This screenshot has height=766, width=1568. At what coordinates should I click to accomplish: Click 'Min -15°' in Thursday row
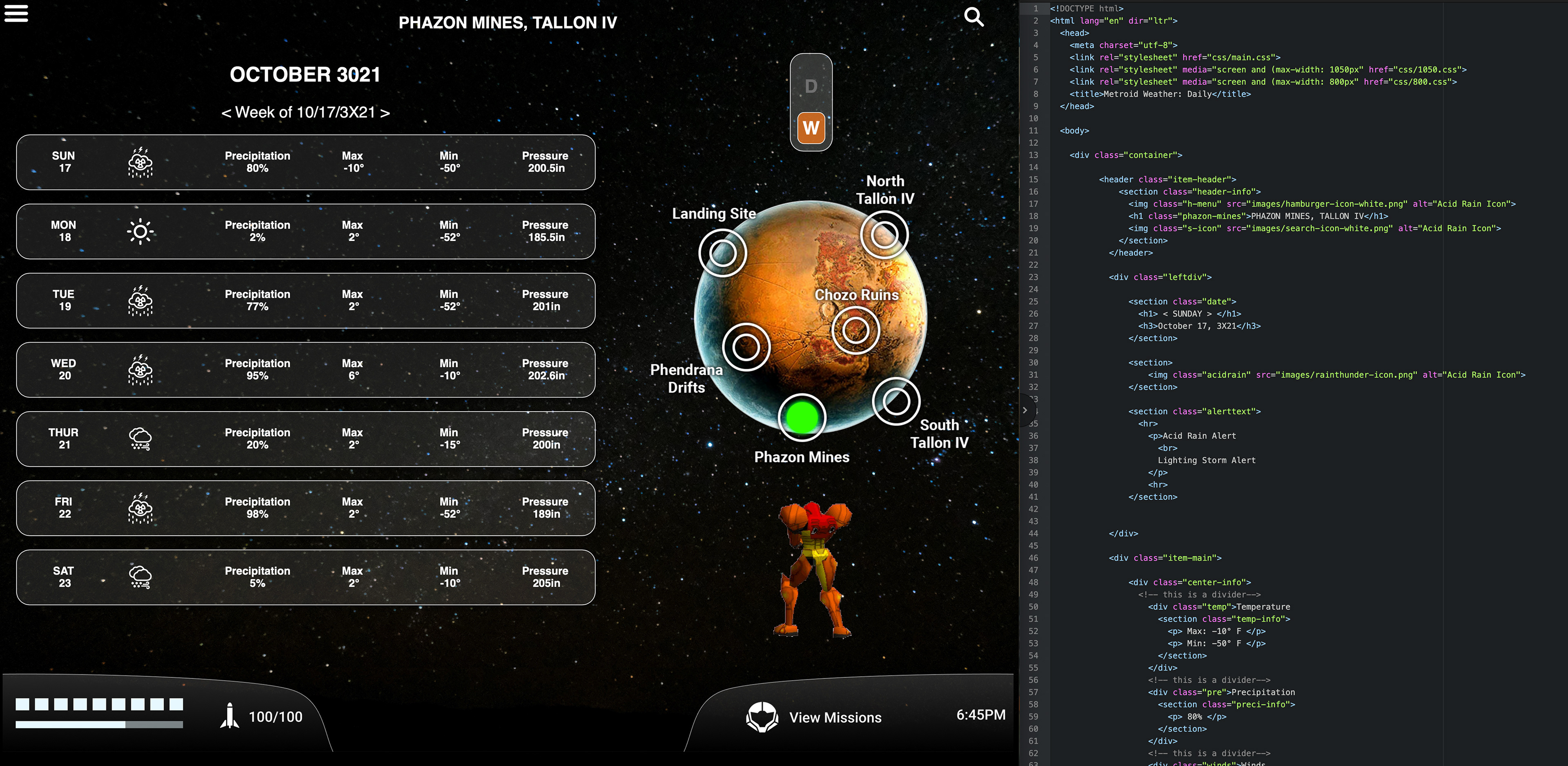click(449, 439)
